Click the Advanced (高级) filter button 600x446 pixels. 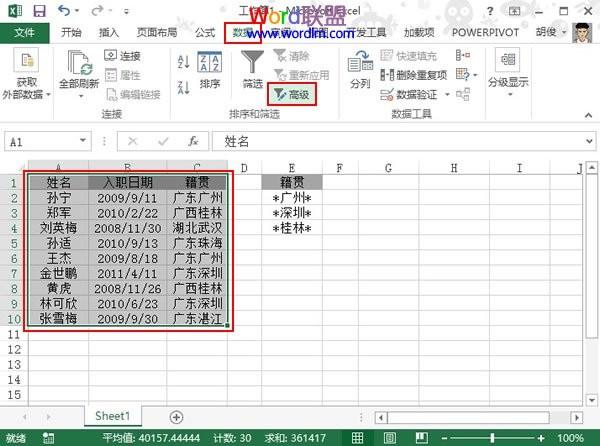pos(292,94)
